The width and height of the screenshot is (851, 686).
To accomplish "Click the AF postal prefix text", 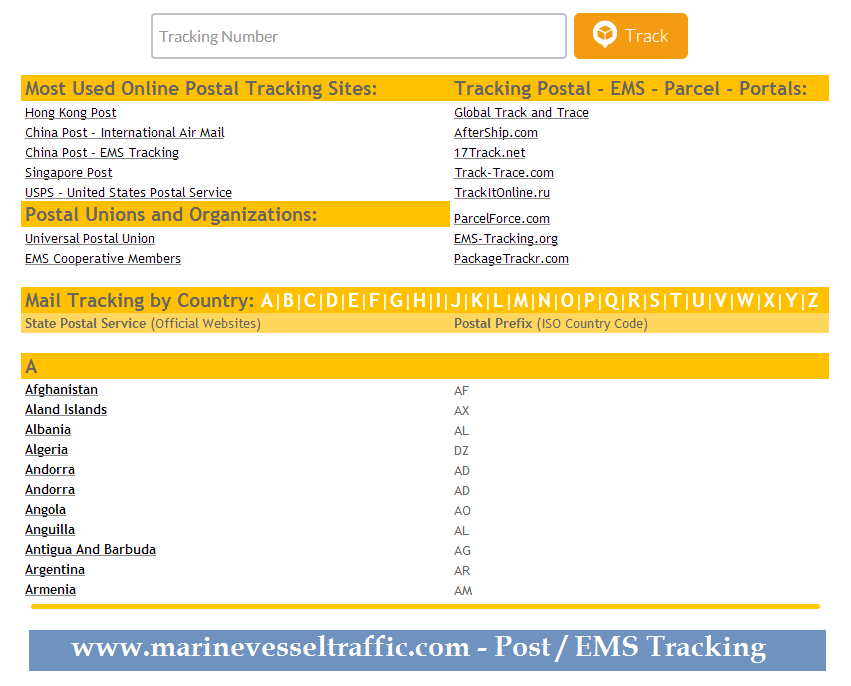I will [461, 391].
